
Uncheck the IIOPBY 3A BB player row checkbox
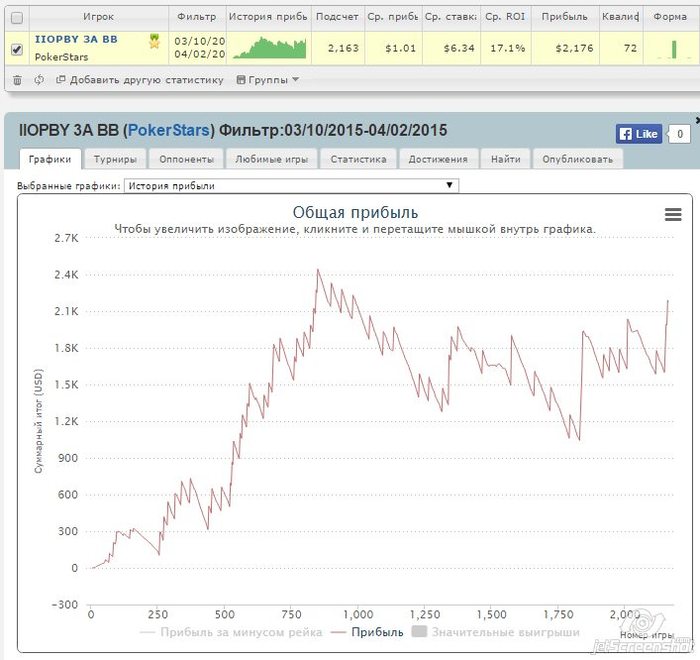click(x=17, y=49)
